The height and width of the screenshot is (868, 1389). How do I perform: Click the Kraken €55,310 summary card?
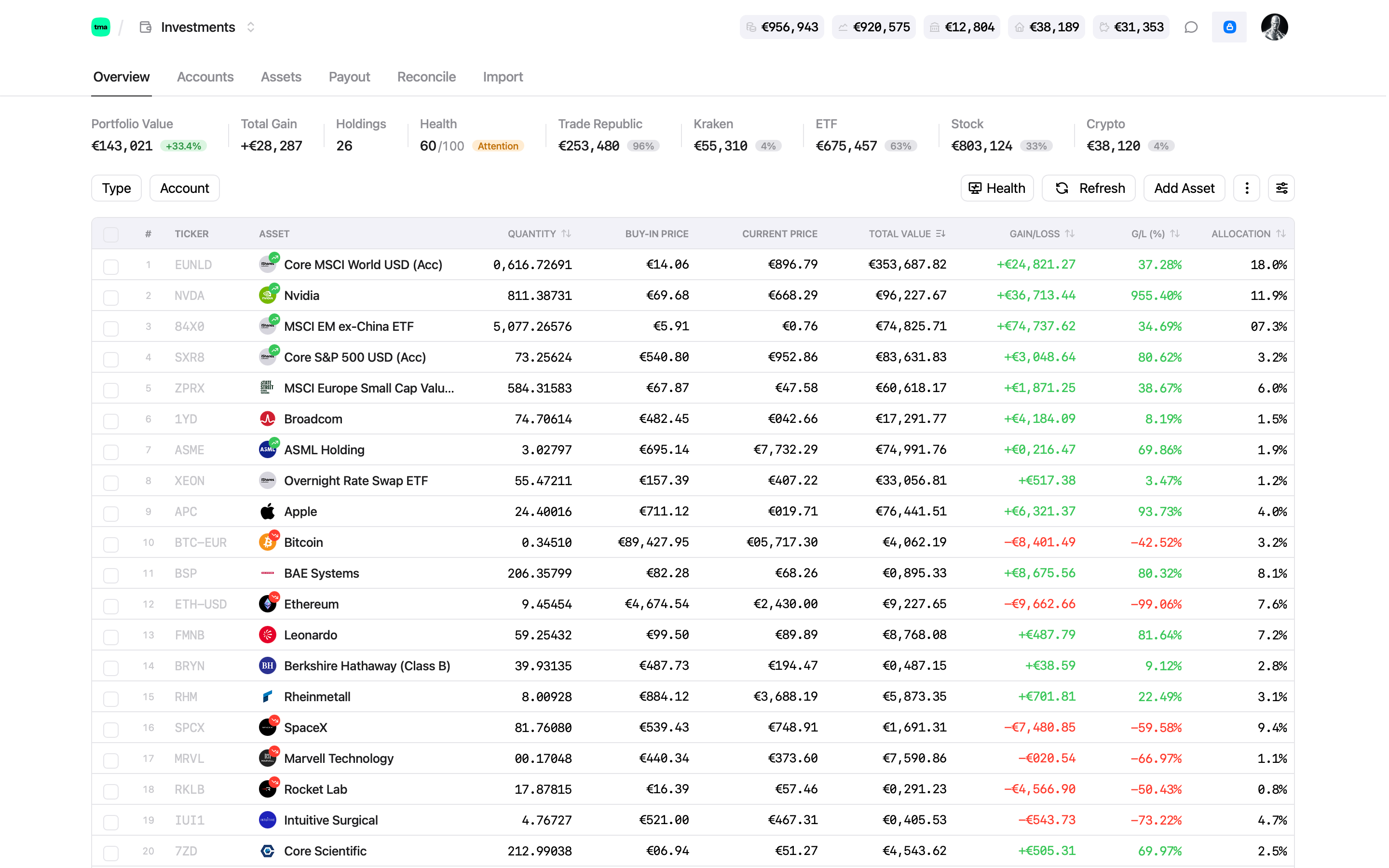[x=737, y=136]
